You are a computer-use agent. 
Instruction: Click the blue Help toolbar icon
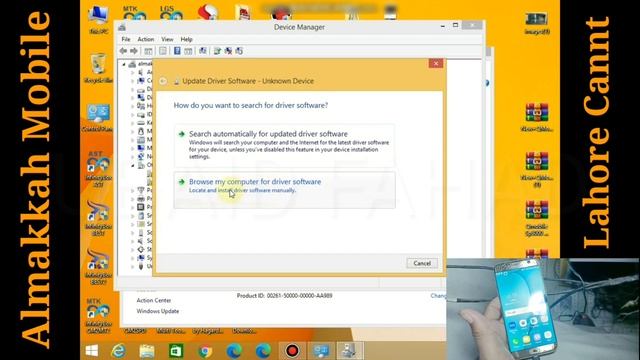coord(177,51)
